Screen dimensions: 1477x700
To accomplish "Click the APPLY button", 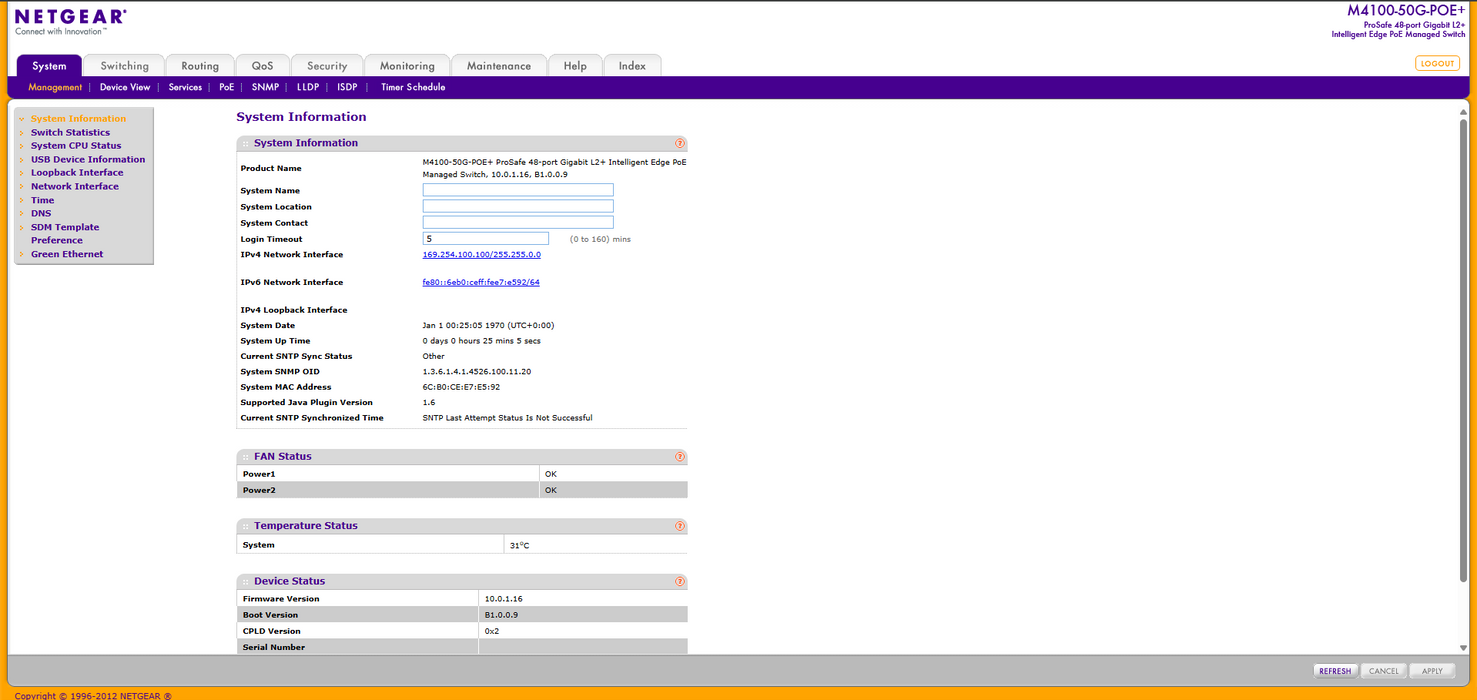I will pos(1432,671).
